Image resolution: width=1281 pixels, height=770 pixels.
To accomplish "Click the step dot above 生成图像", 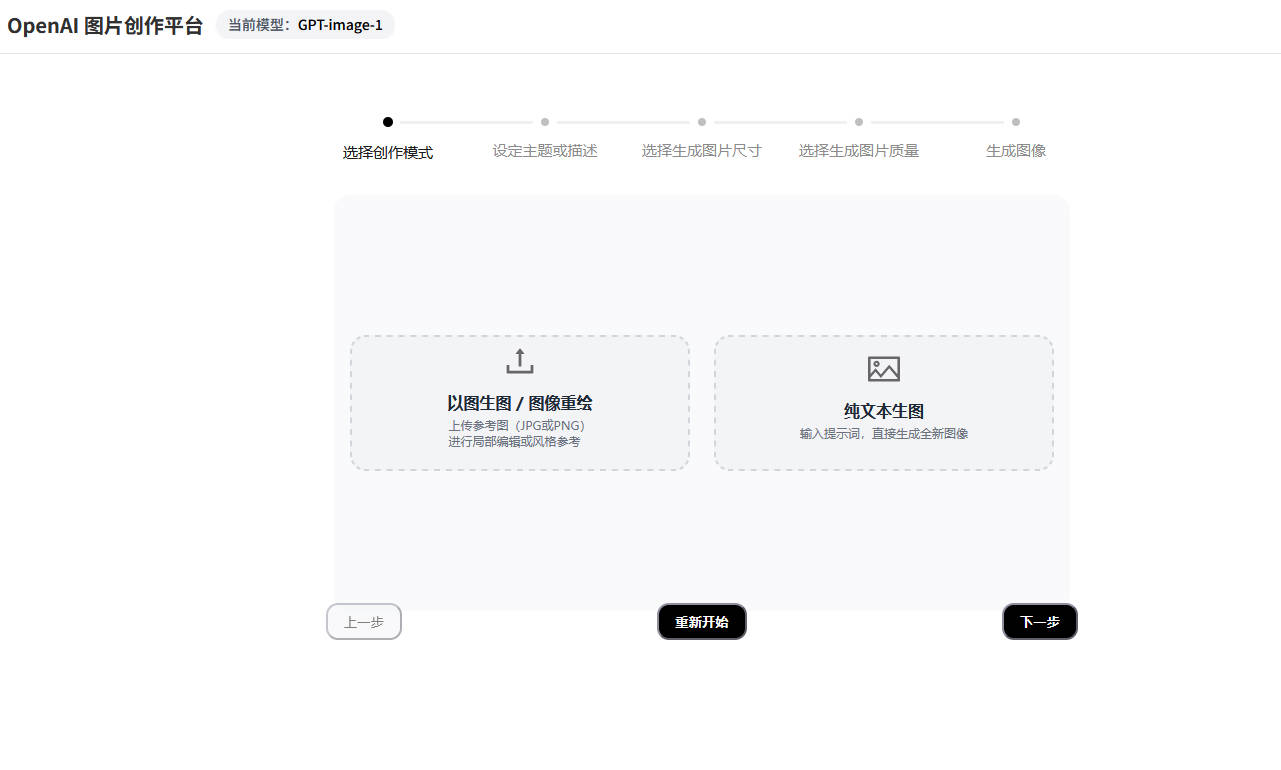I will coord(1016,122).
